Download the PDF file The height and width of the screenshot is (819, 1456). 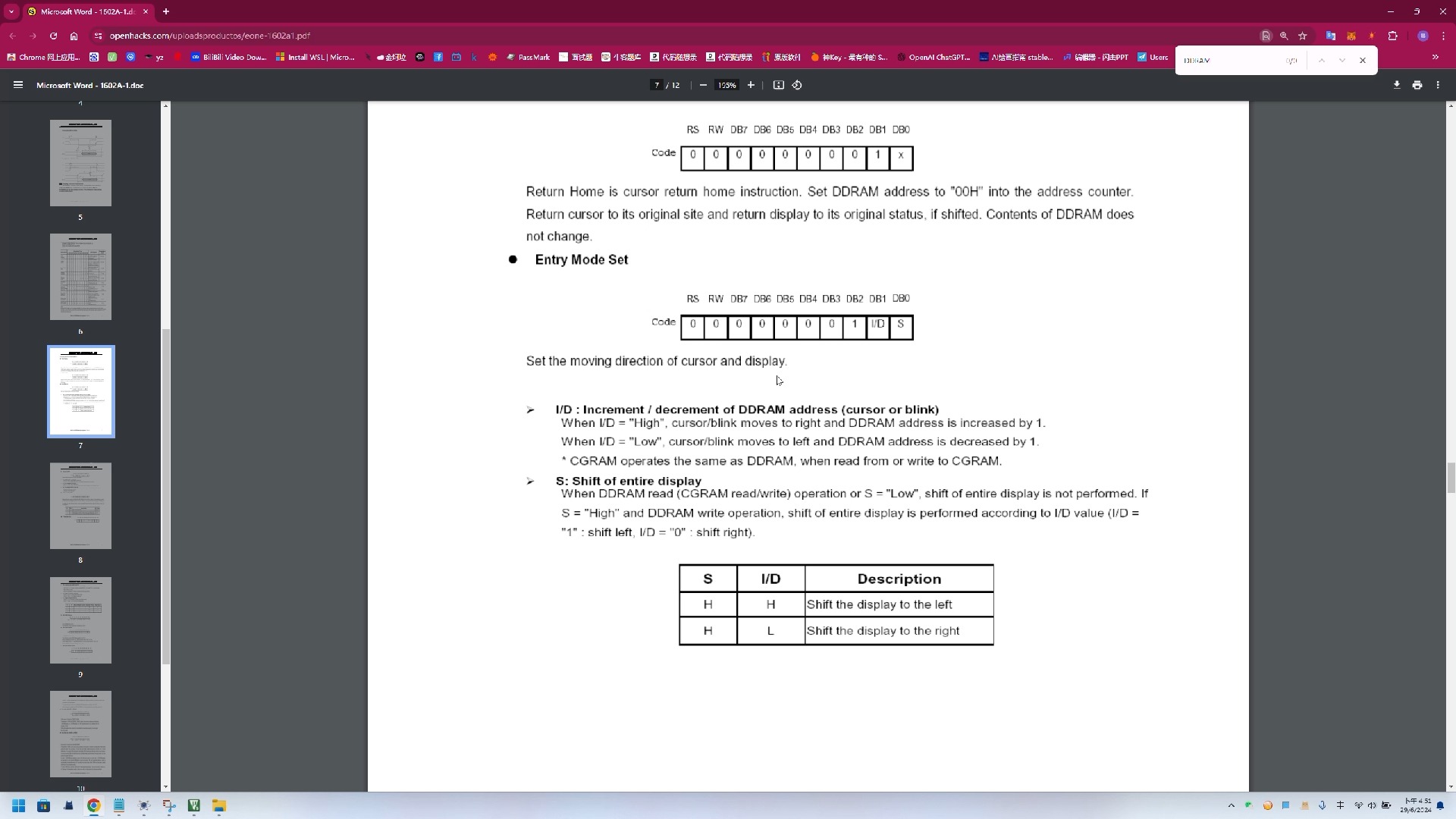click(1396, 85)
